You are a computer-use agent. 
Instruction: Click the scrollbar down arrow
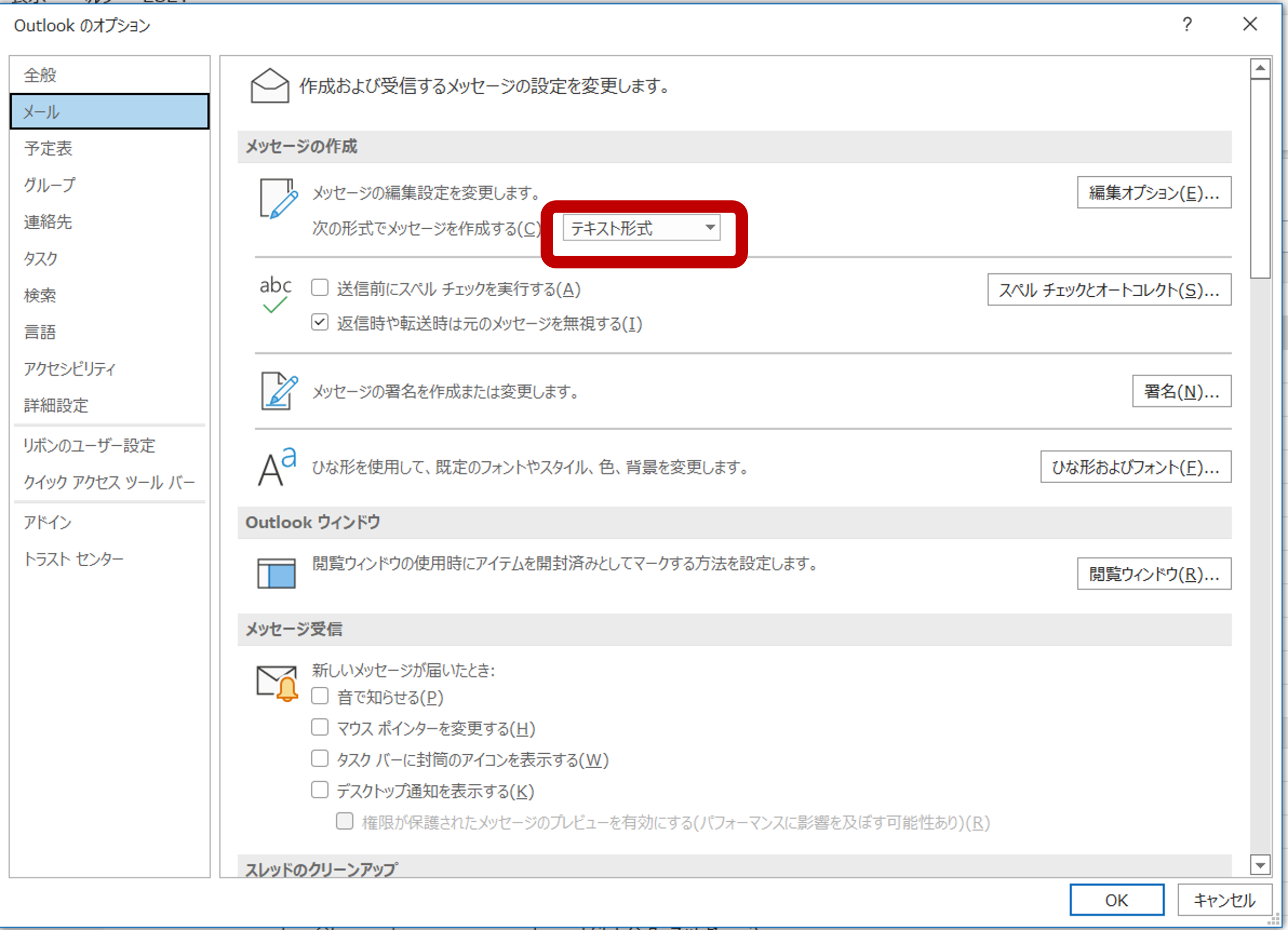point(1260,865)
